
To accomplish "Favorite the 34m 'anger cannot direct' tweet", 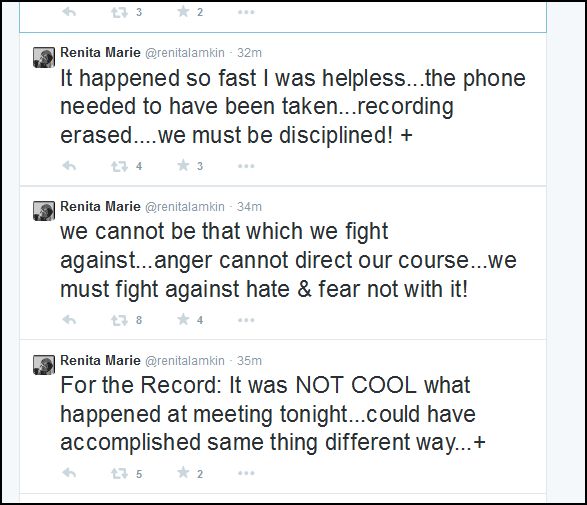I will [x=183, y=319].
